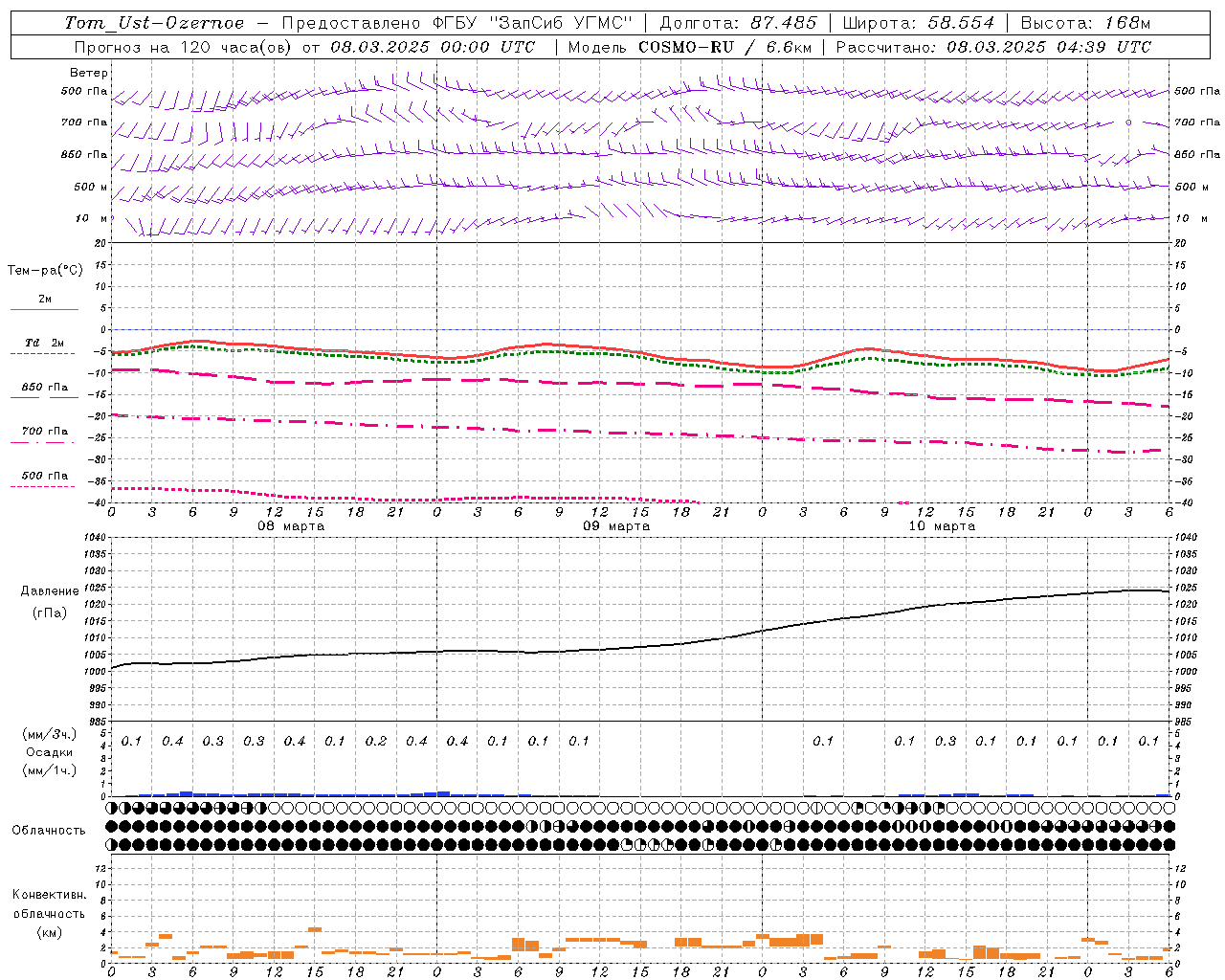This screenshot has width=1225, height=980.
Task: Click the 700 гПа temperature legend entry
Action: point(45,432)
